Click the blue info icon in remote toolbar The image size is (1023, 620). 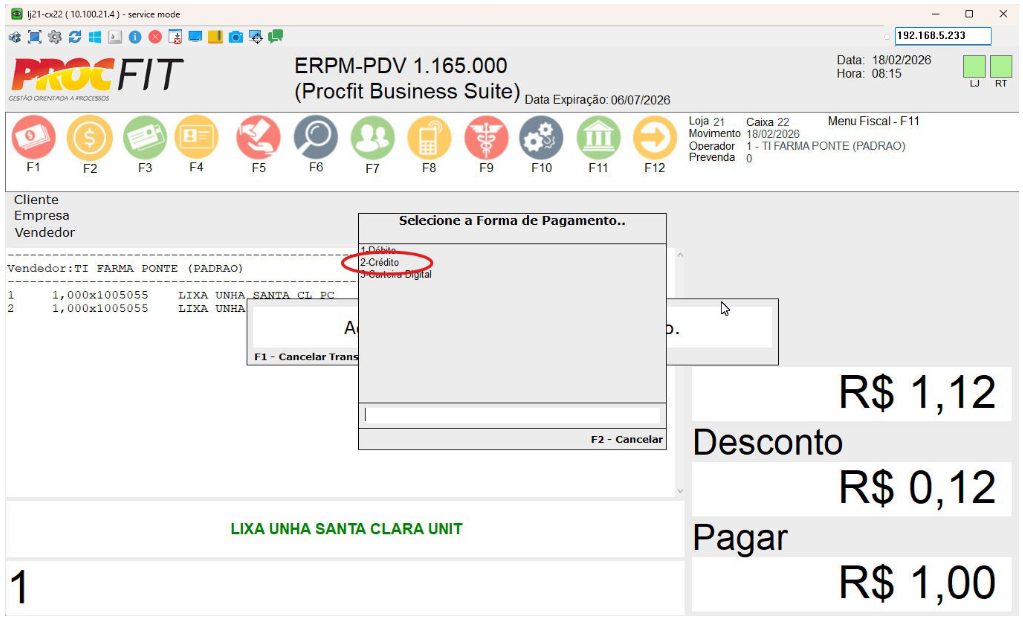point(135,37)
